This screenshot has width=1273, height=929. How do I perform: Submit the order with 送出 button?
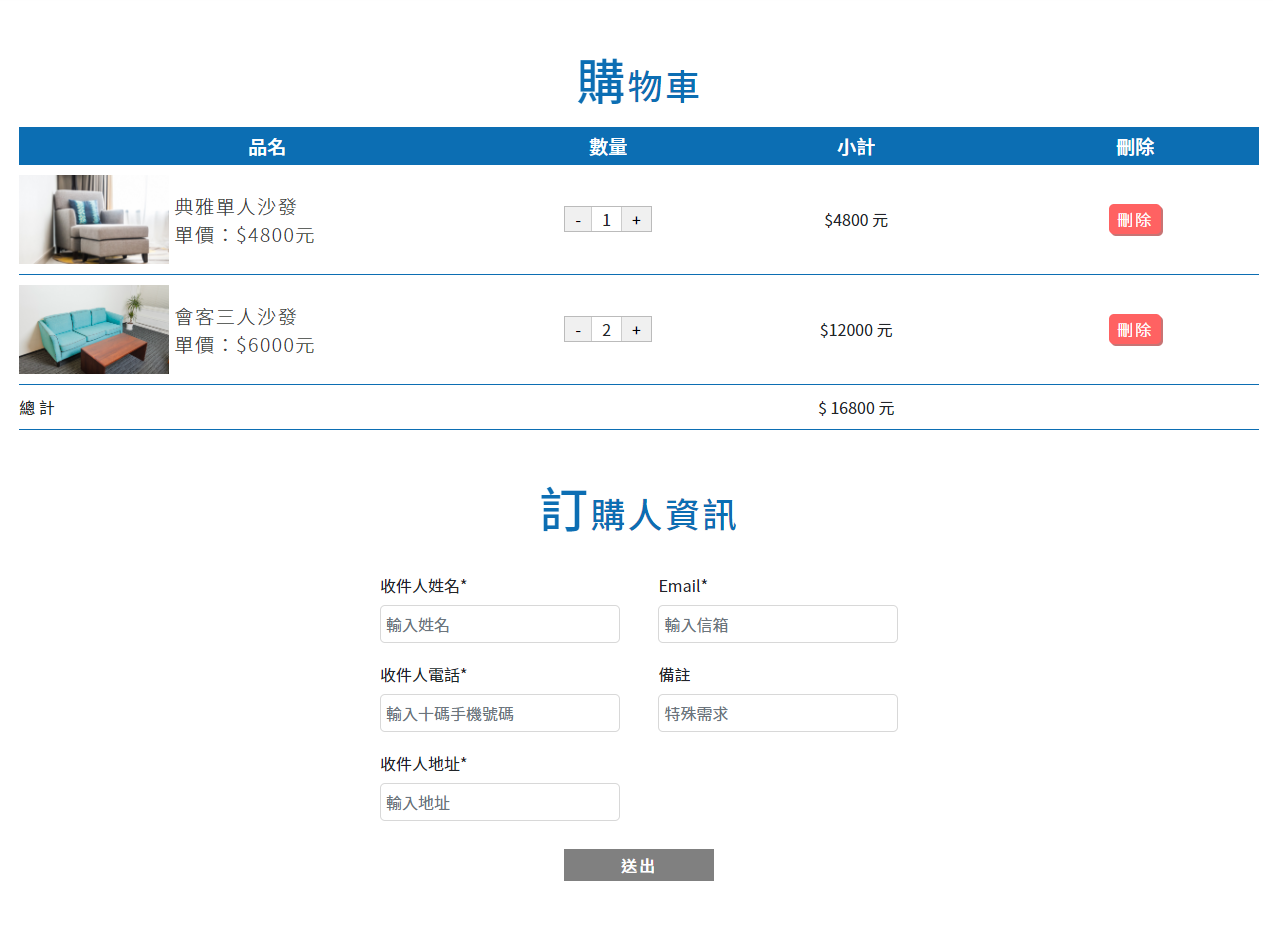pyautogui.click(x=638, y=864)
